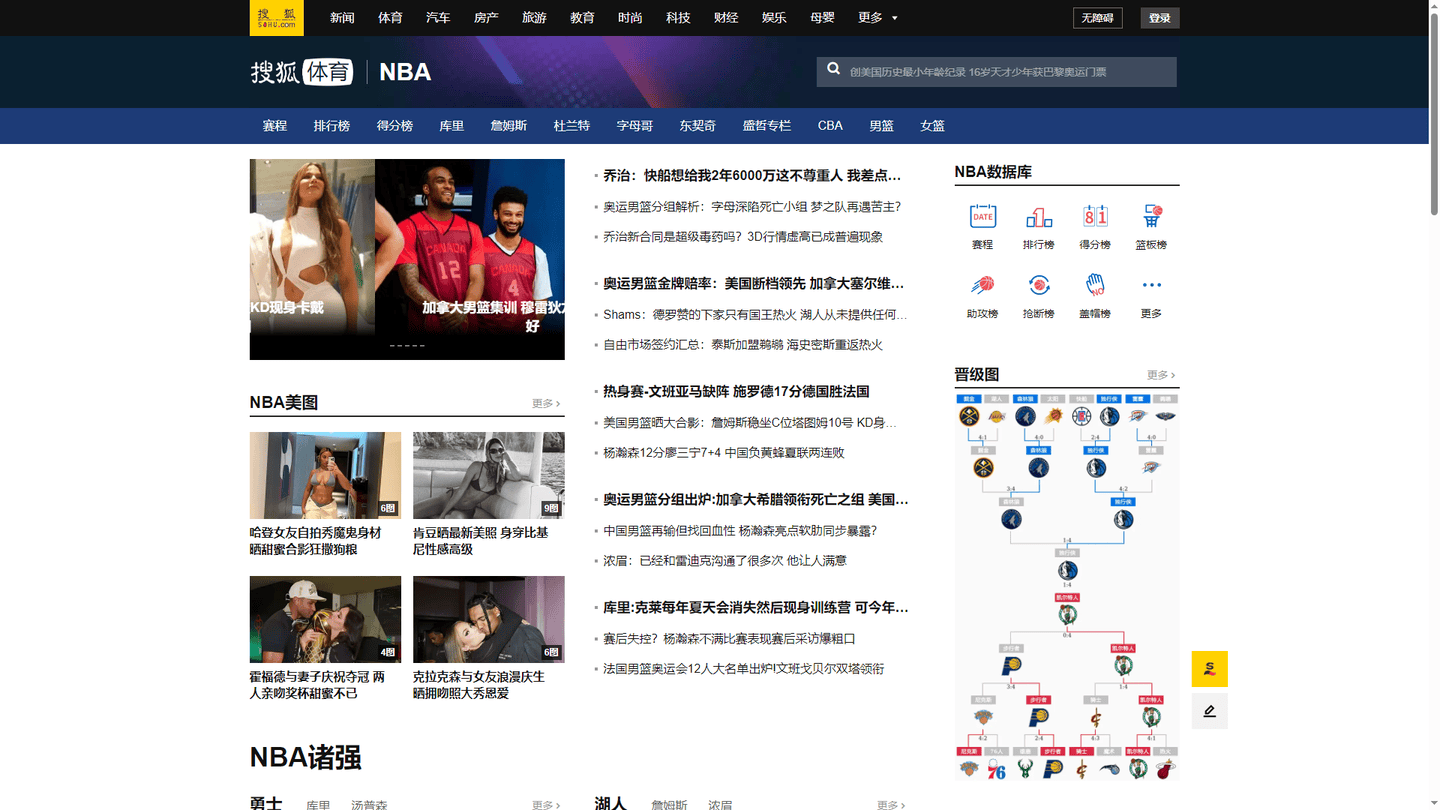Click the pencil feedback floating button
The height and width of the screenshot is (810, 1440).
tap(1209, 711)
